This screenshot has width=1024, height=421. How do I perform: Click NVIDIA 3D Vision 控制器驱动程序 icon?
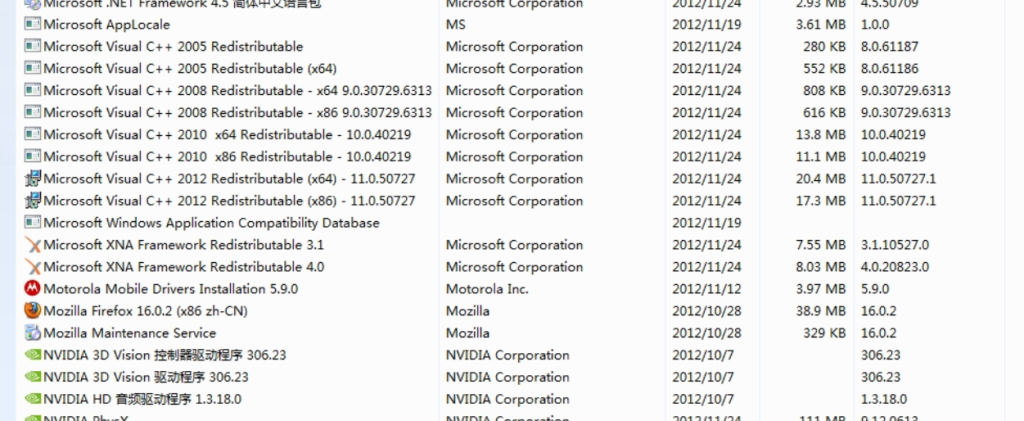[x=32, y=355]
